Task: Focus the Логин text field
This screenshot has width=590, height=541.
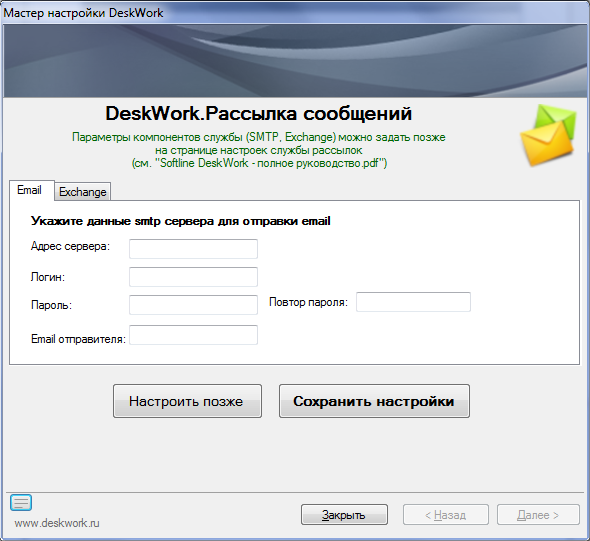Action: (193, 277)
